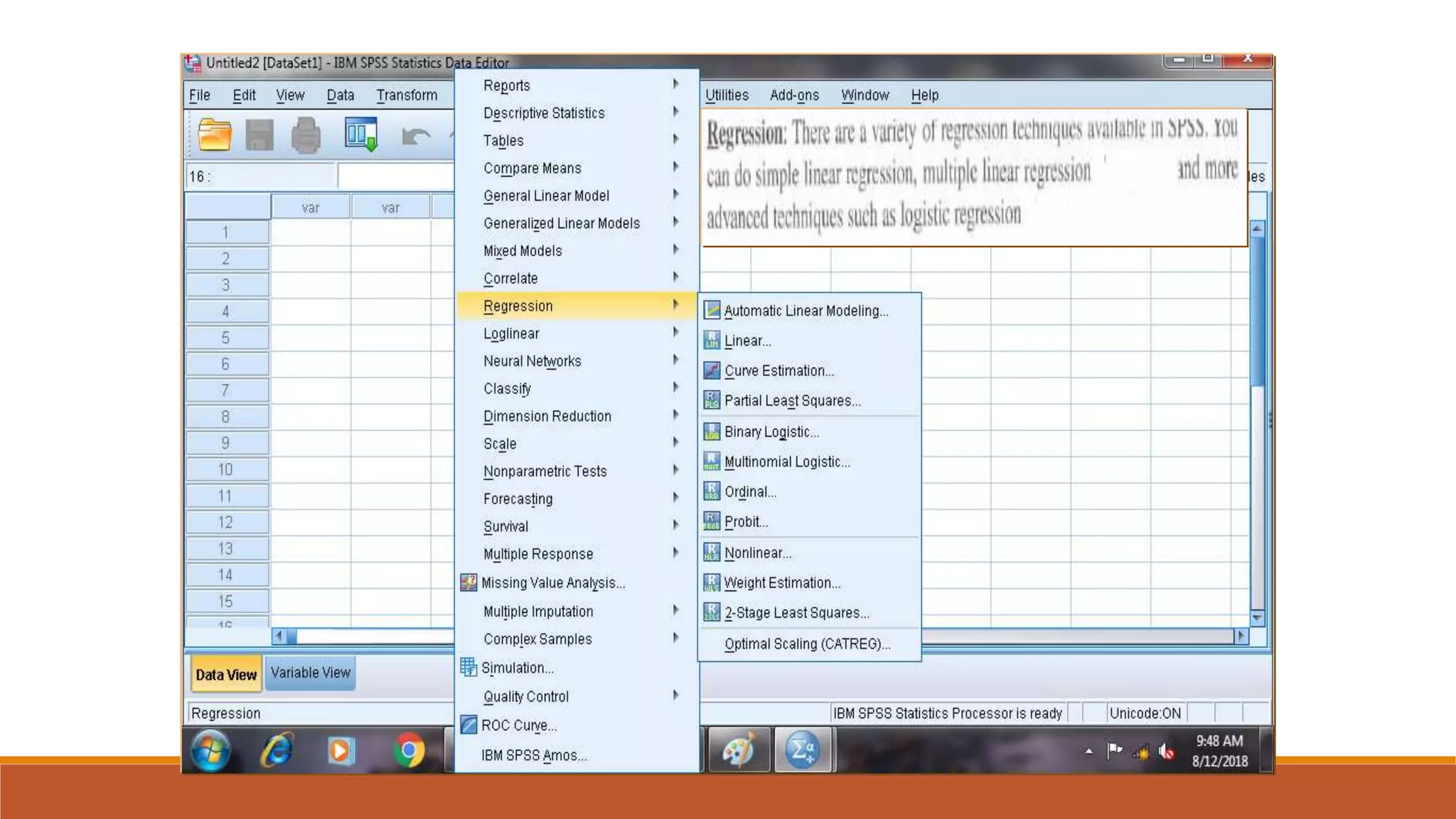Image resolution: width=1456 pixels, height=819 pixels.
Task: Select row 5 header in data grid
Action: click(x=226, y=338)
